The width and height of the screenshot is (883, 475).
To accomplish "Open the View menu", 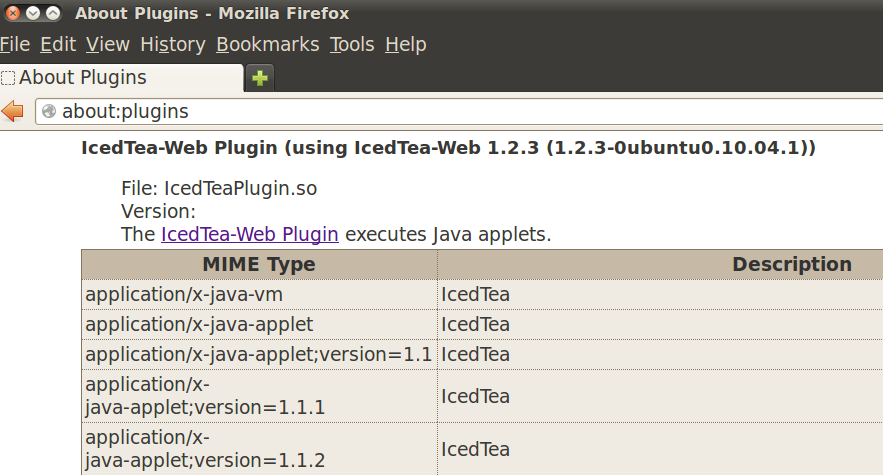I will click(x=107, y=44).
